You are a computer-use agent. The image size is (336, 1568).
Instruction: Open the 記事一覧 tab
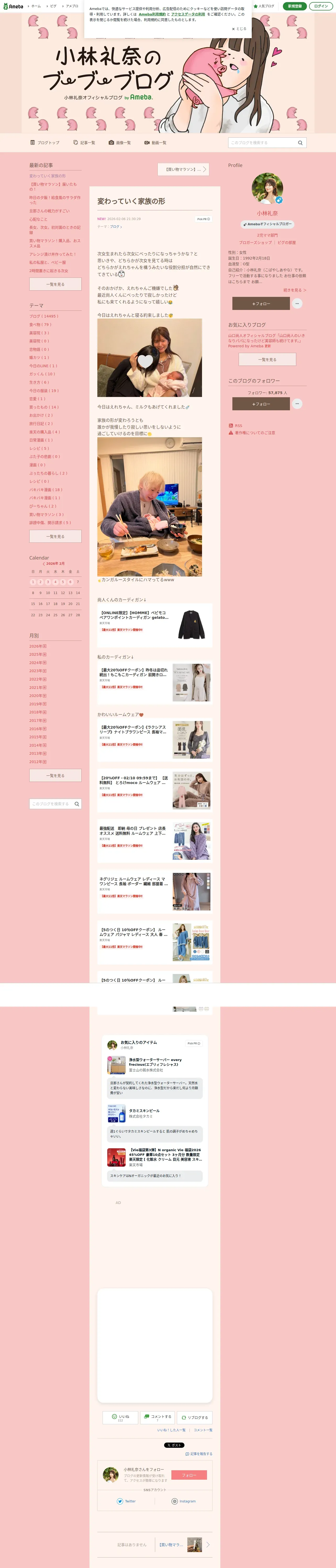[84, 142]
